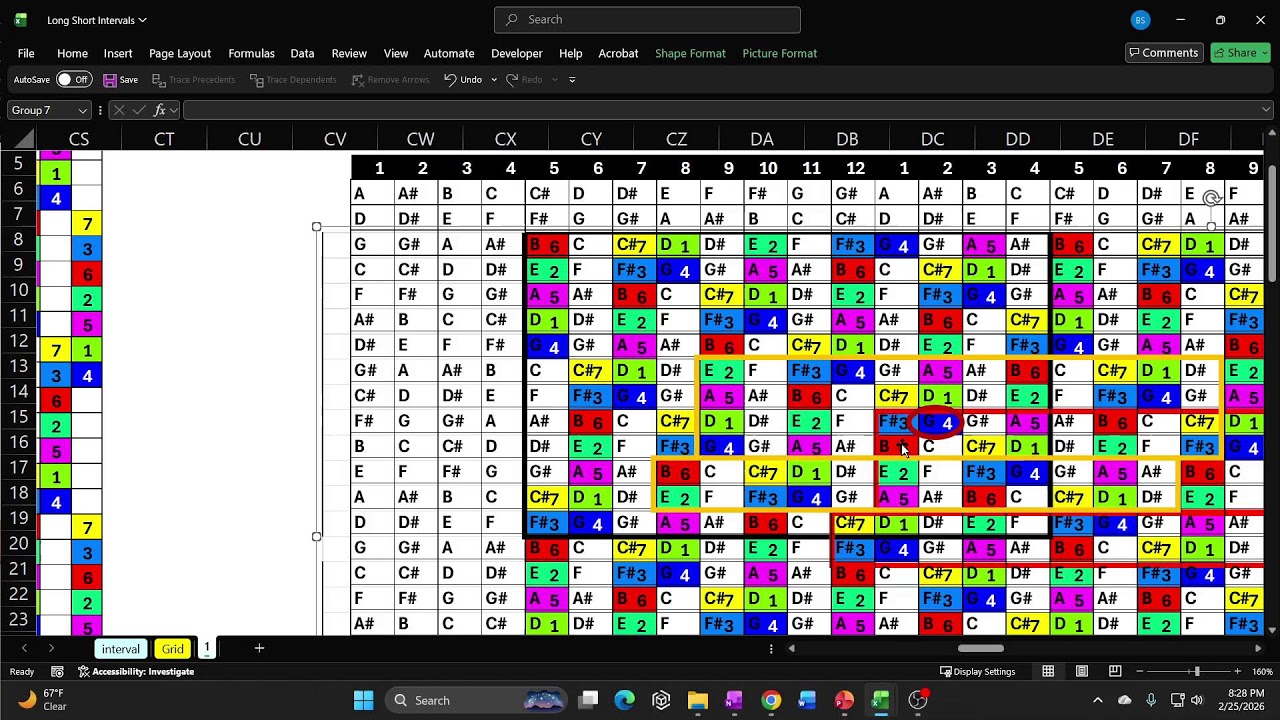The height and width of the screenshot is (720, 1280).
Task: Click the picture rotation handle near top-right
Action: tap(1211, 198)
